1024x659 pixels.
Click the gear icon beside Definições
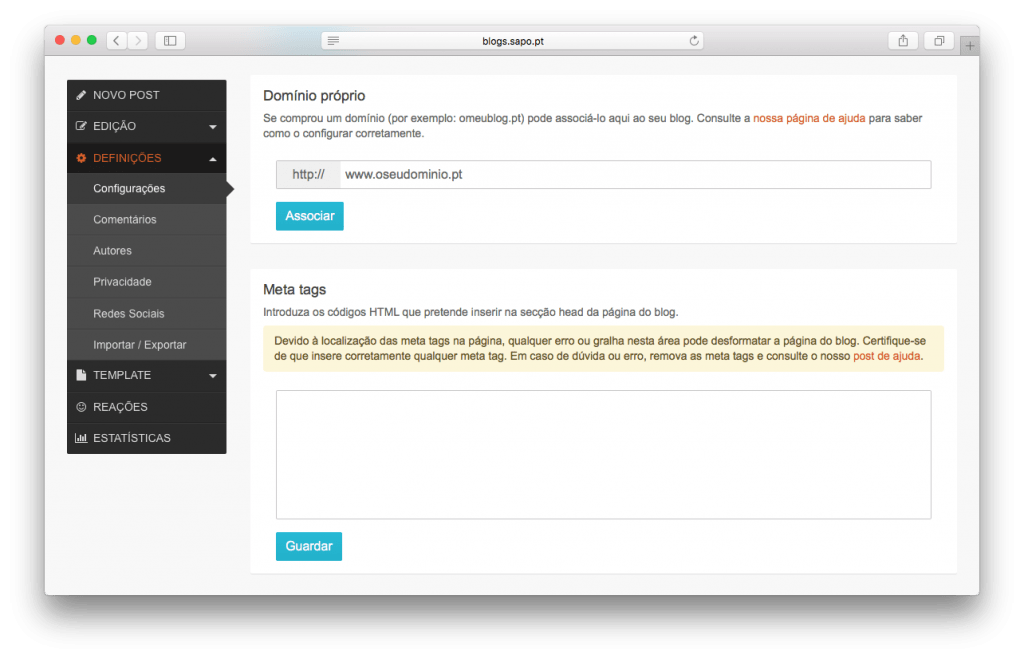point(82,158)
